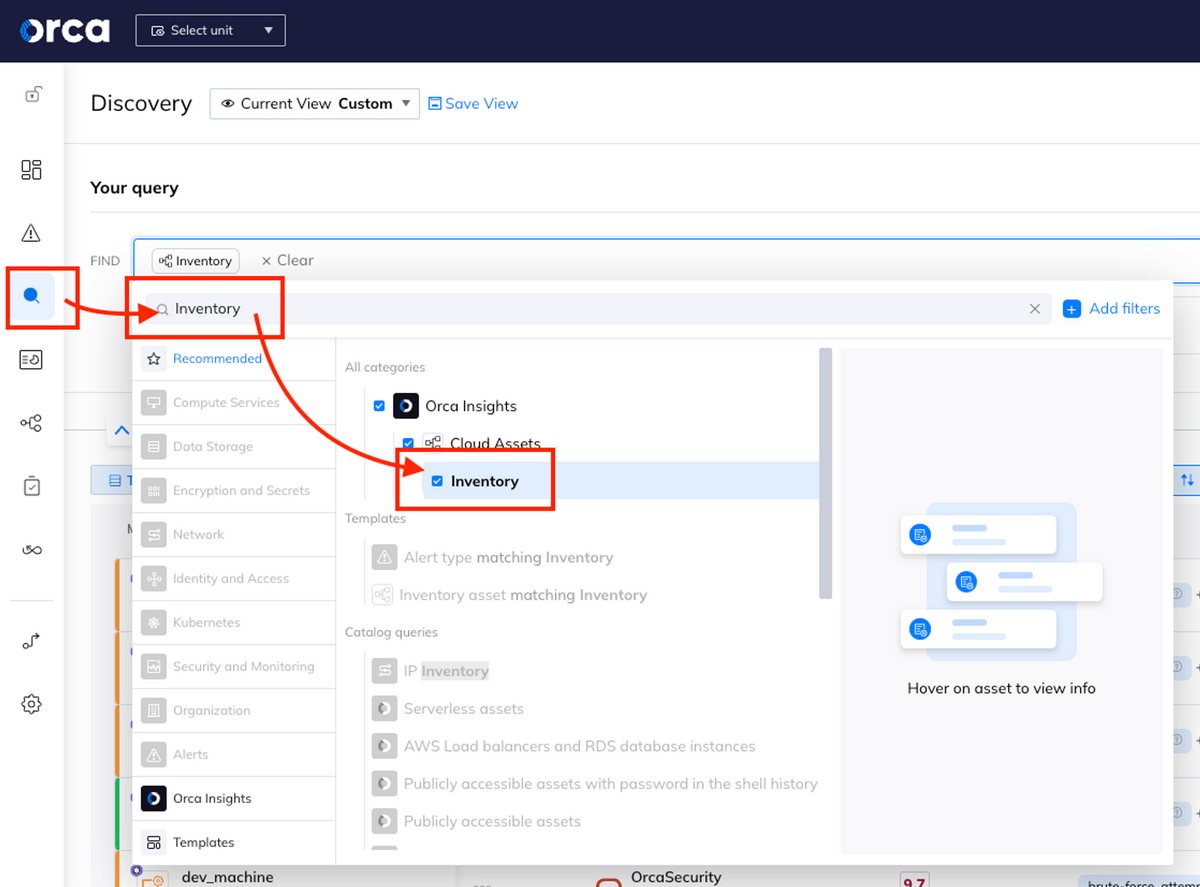
Task: Select the Templates category in sidebar
Action: tap(234, 843)
